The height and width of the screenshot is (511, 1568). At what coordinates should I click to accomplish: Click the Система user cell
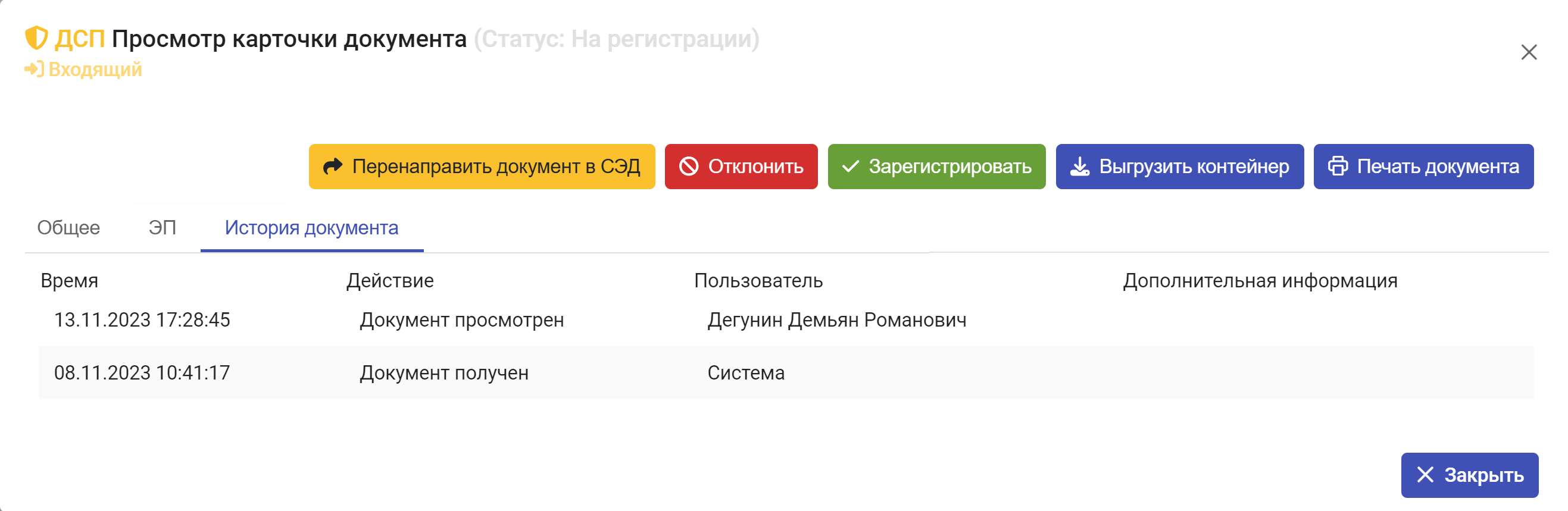pos(746,373)
